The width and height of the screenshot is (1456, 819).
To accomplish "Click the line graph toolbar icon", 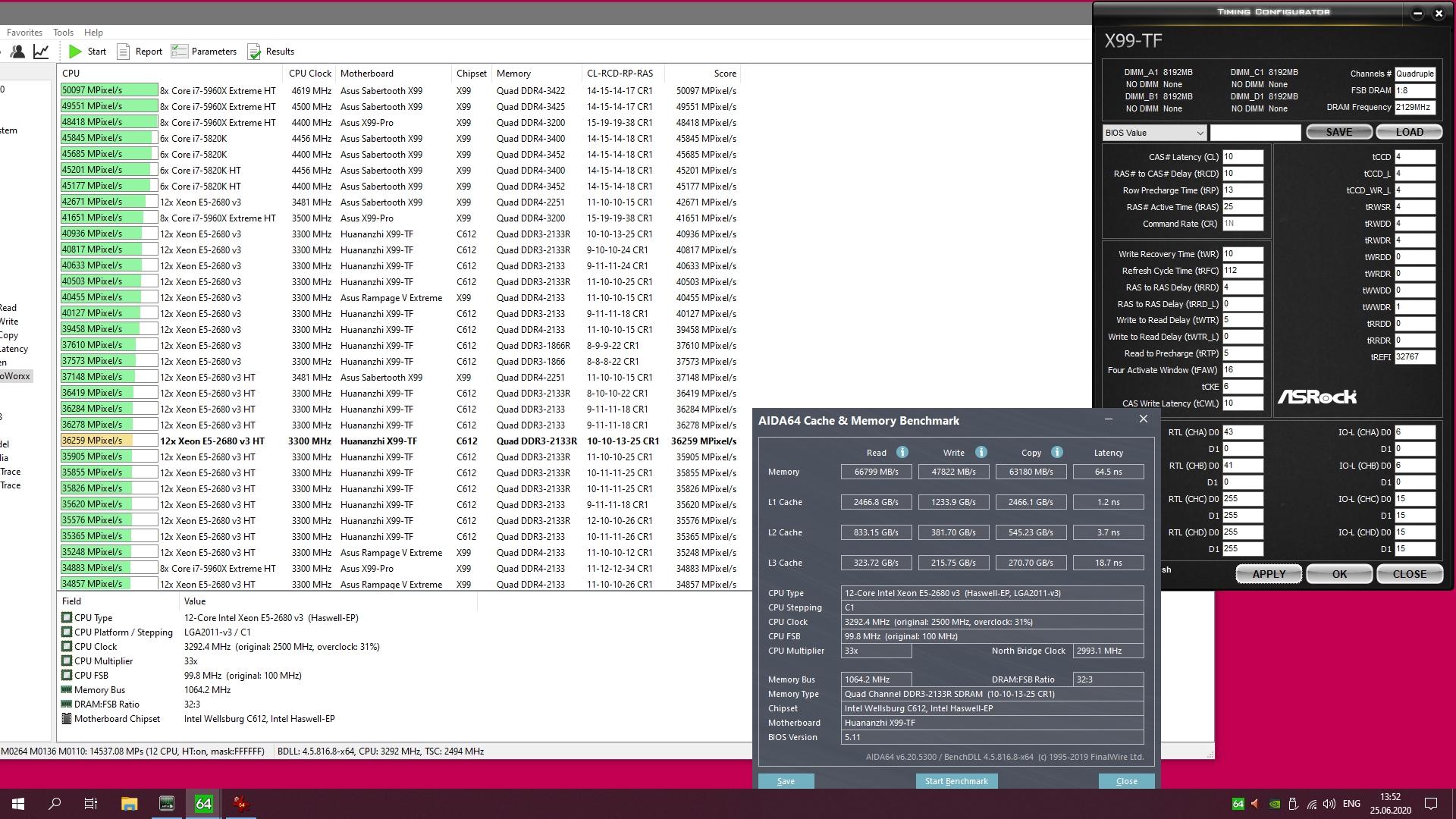I will [x=41, y=52].
